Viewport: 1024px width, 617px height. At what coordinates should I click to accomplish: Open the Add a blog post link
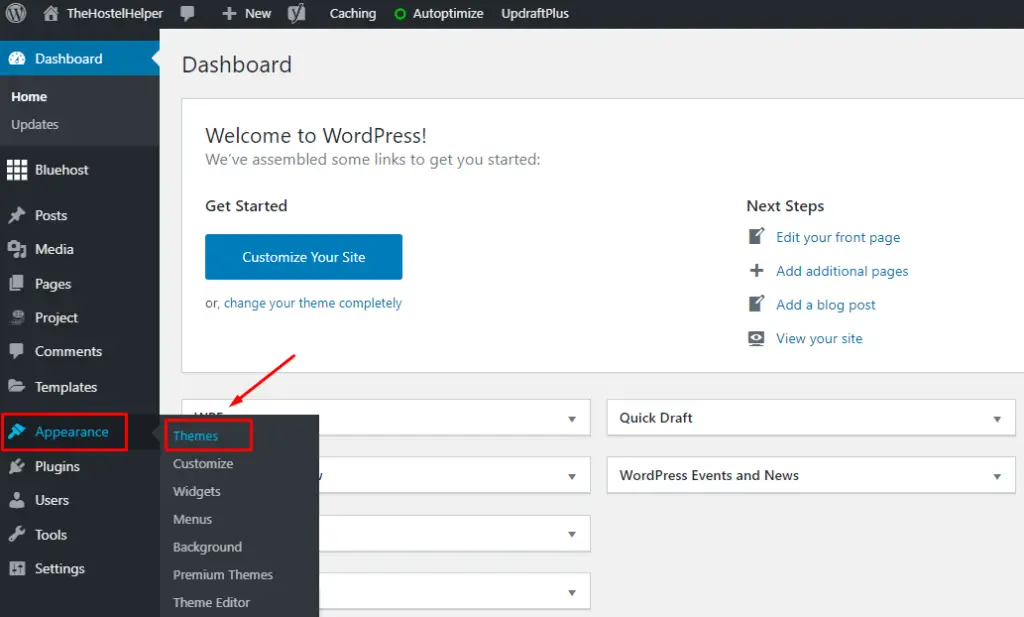825,305
